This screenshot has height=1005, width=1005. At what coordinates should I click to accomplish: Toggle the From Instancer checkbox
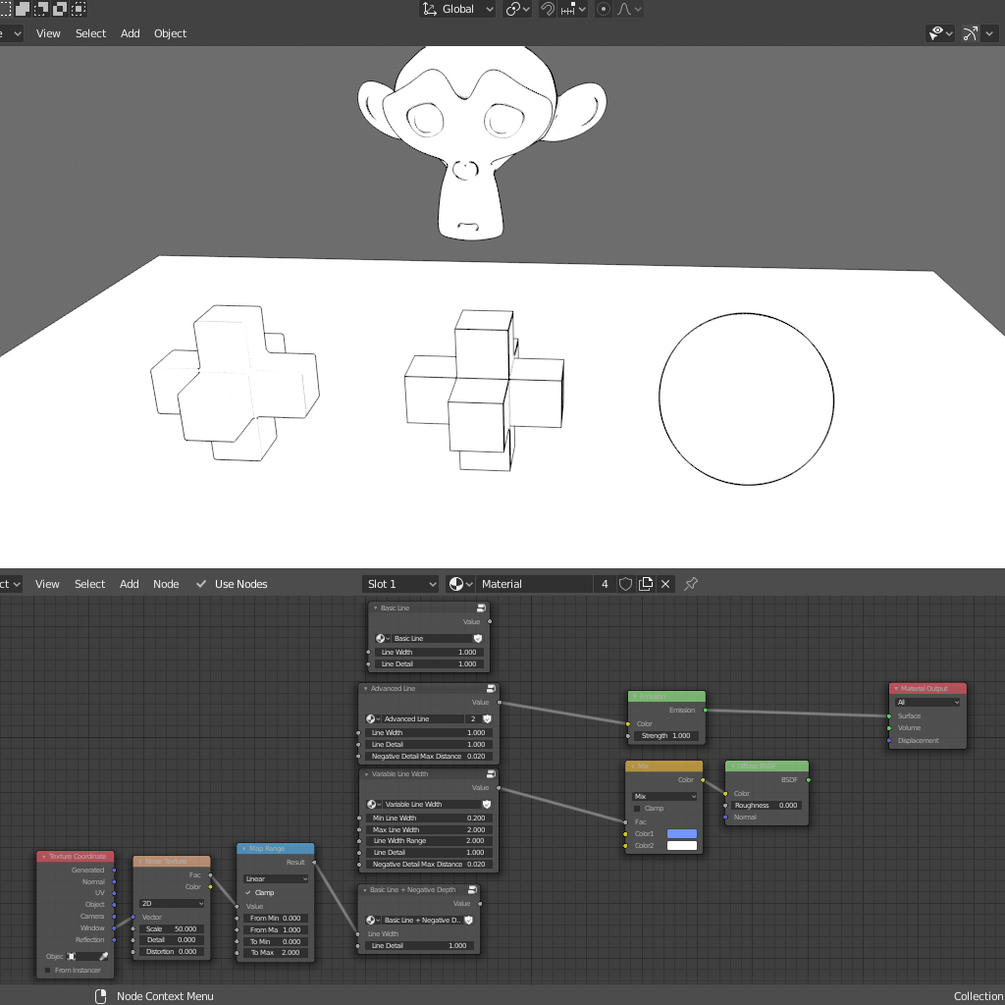(47, 970)
